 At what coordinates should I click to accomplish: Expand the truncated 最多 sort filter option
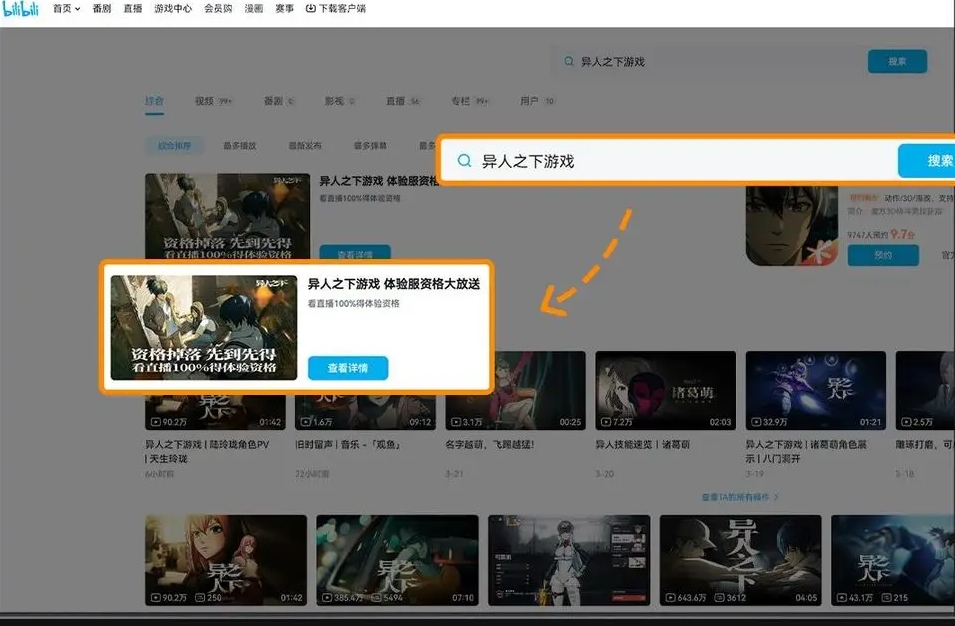[427, 145]
